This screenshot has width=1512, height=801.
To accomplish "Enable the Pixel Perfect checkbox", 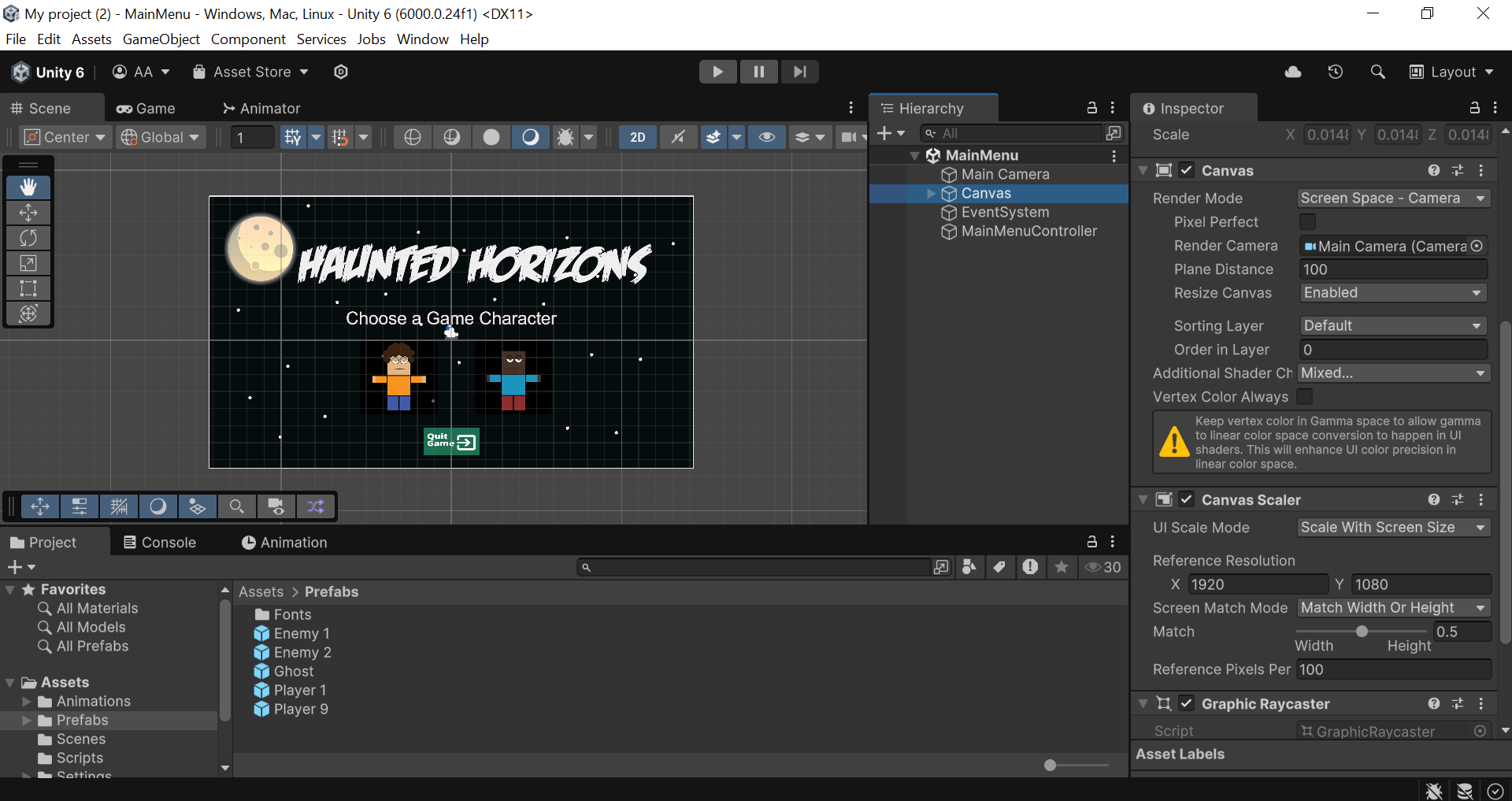I will tap(1307, 222).
